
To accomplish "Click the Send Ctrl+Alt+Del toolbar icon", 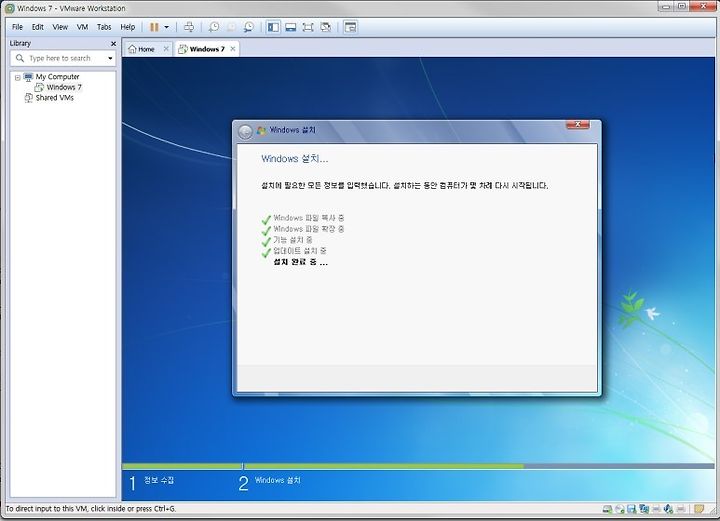I will (189, 27).
